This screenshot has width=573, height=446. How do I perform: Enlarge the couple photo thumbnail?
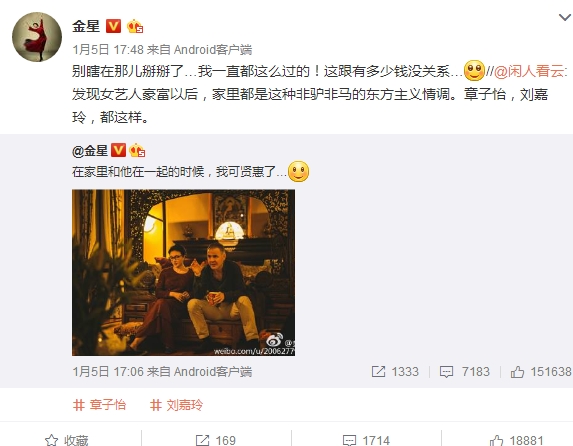[183, 272]
